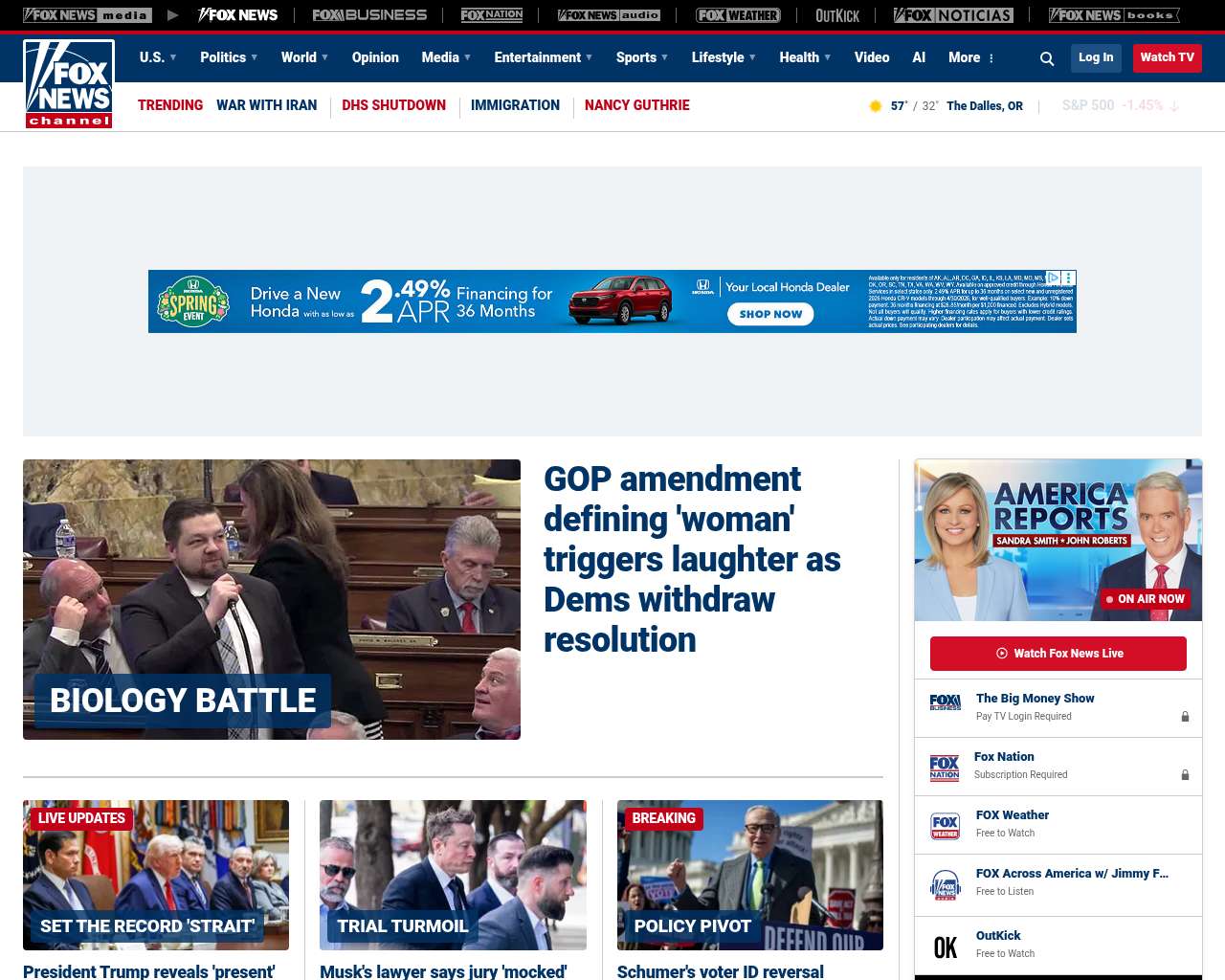1225x980 pixels.
Task: Click the Fox News channel logo
Action: [x=69, y=84]
